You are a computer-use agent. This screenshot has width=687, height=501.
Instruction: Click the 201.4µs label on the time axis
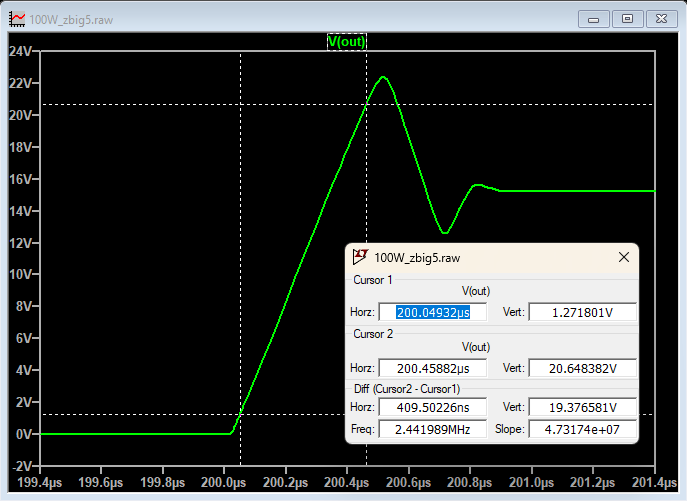tap(654, 483)
